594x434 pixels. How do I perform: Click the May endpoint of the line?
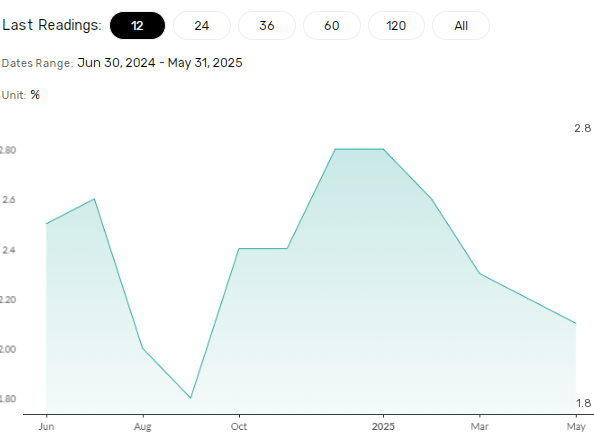pos(576,323)
